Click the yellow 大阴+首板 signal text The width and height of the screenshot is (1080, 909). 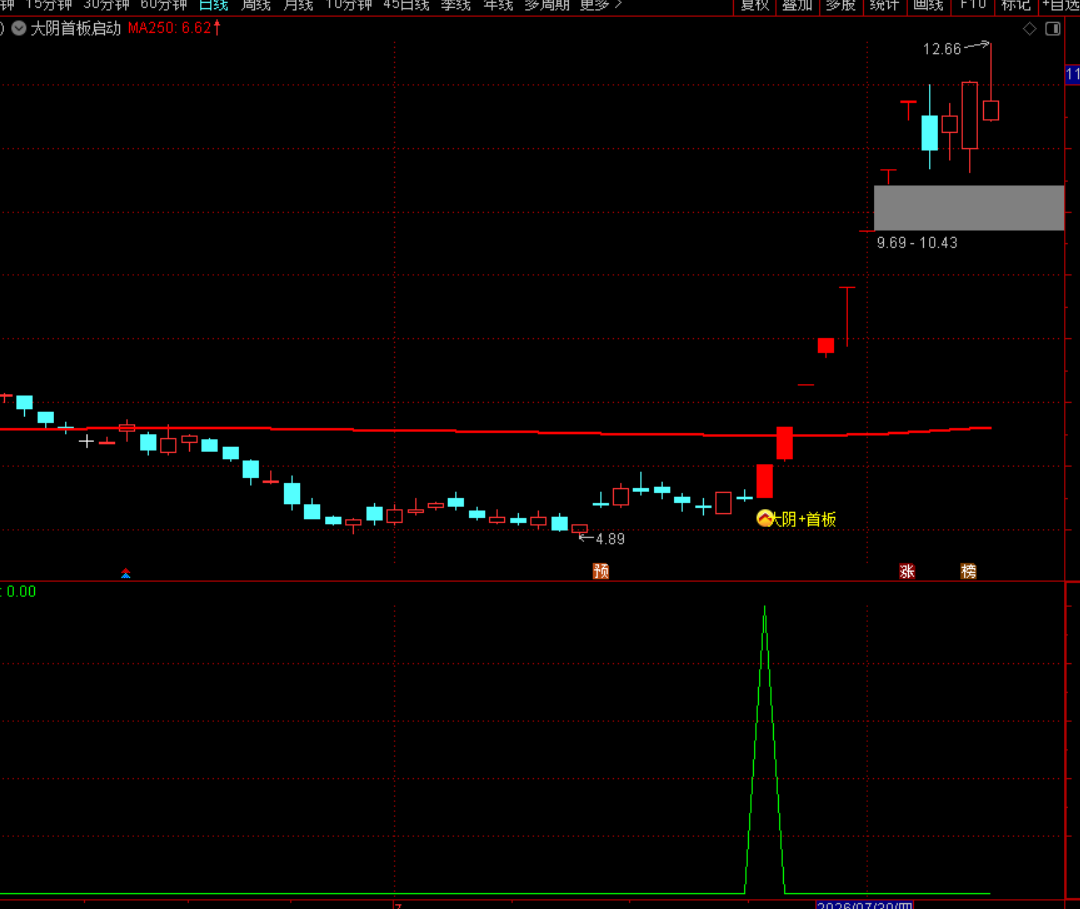click(804, 519)
